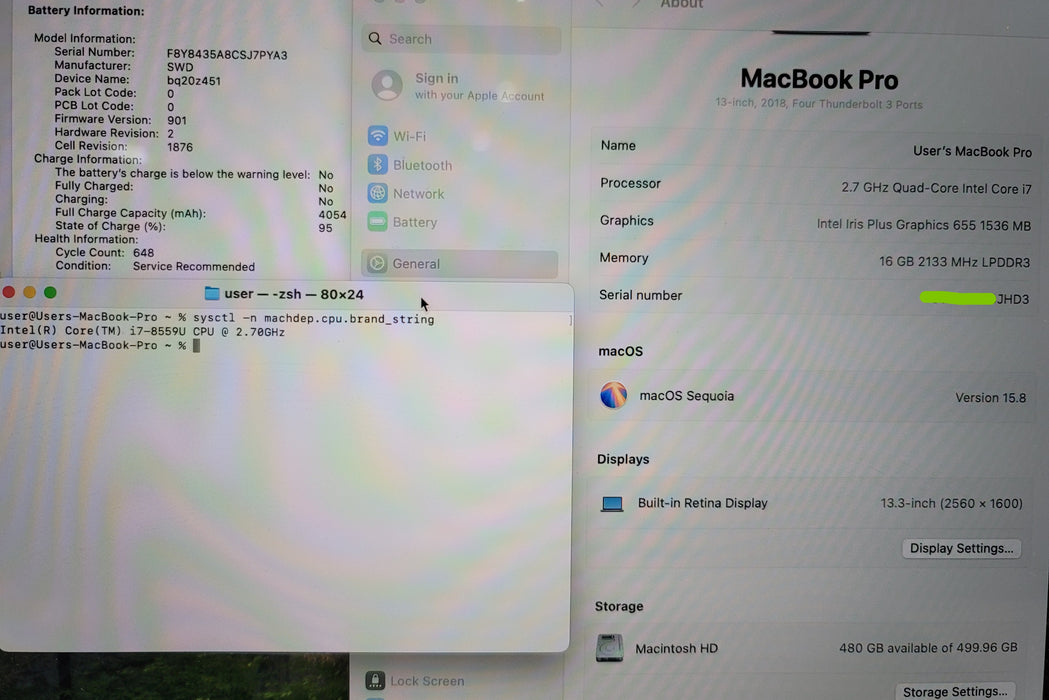Select Battery in the Settings sidebar
1049x700 pixels.
[462, 222]
